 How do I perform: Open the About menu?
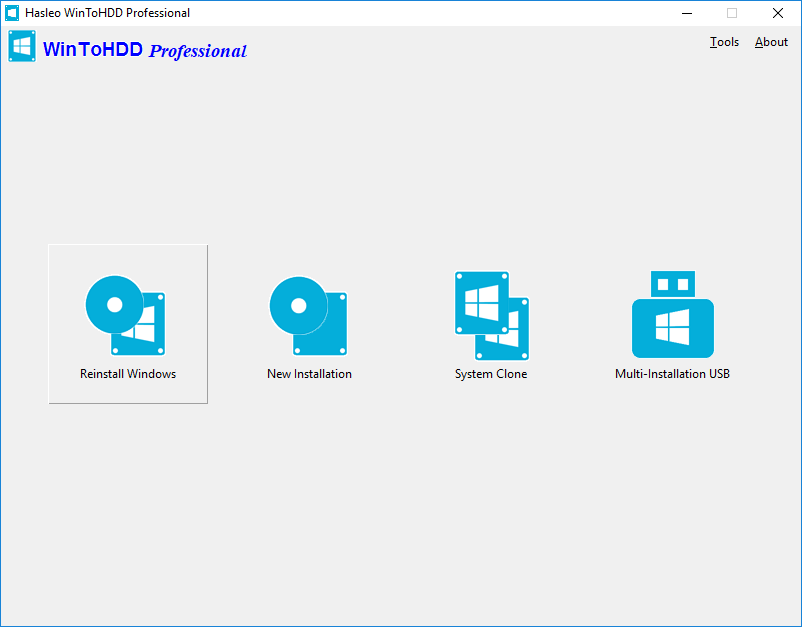click(770, 42)
